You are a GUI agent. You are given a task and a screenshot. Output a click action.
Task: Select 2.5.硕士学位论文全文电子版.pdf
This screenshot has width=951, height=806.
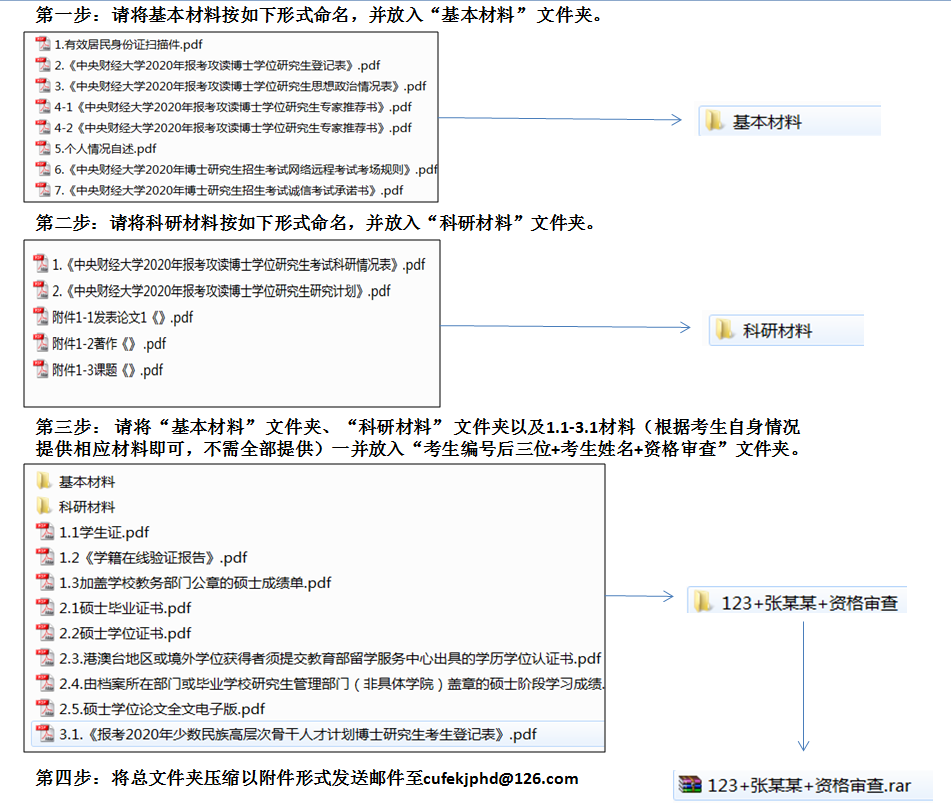coord(162,709)
